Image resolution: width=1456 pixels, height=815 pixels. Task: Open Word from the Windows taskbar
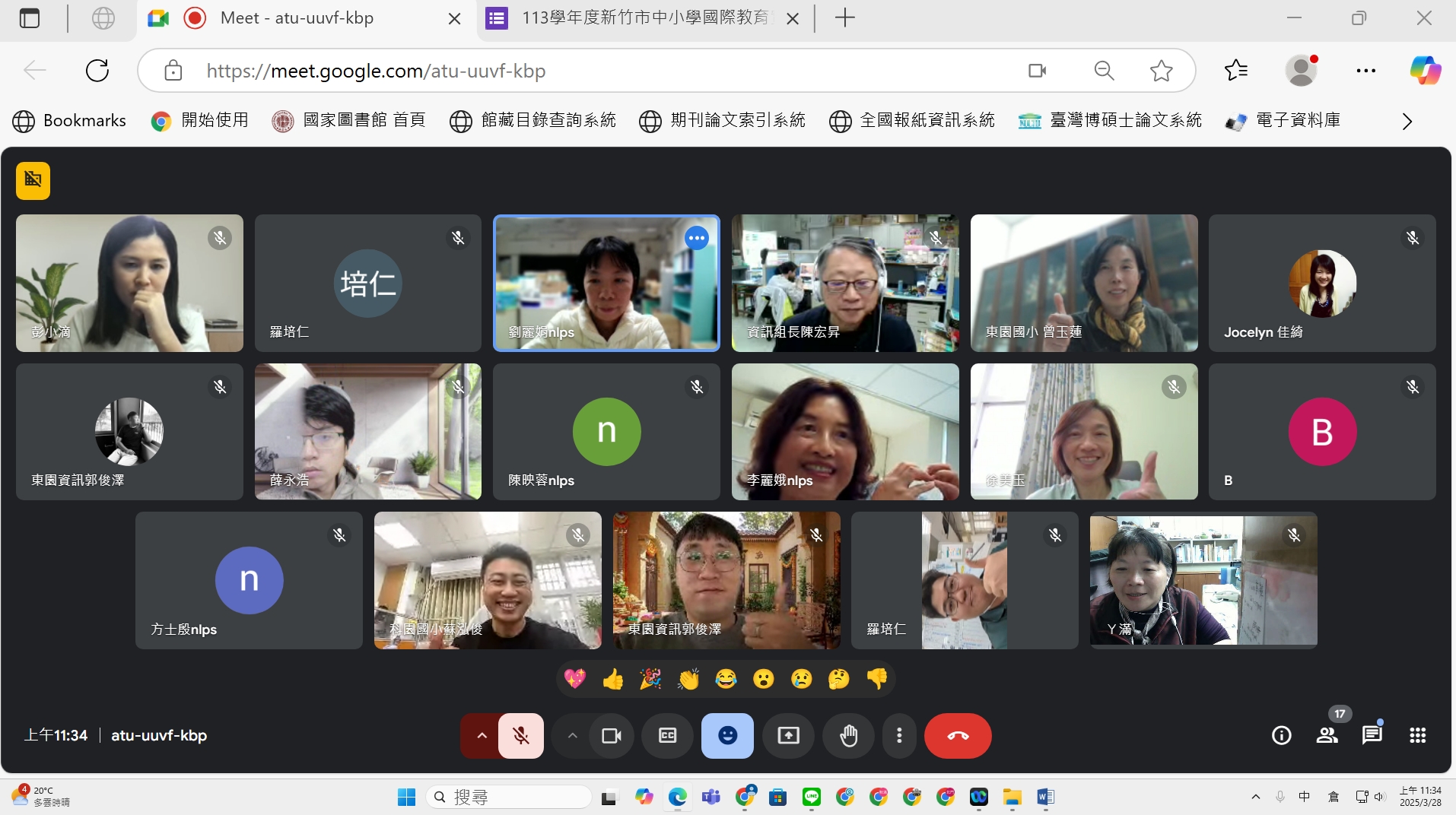[x=1045, y=797]
